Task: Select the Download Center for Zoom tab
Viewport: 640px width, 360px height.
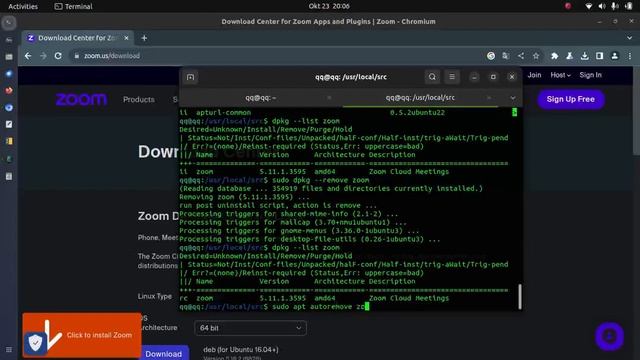Action: point(78,38)
